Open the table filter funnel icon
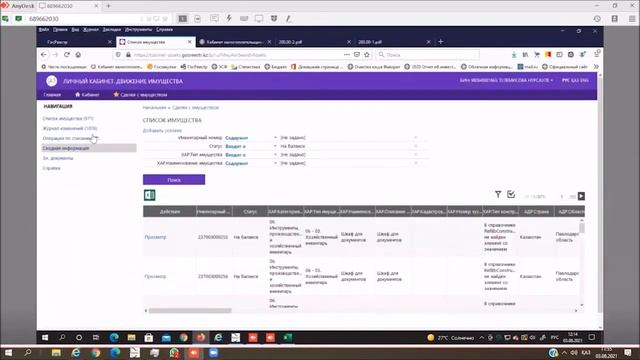 click(498, 195)
